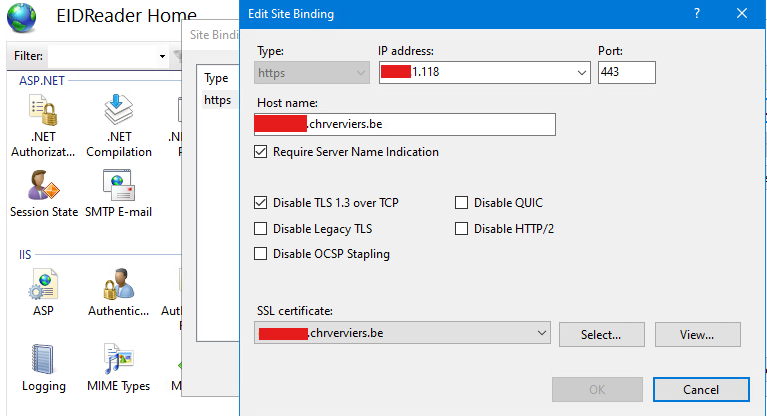This screenshot has height=416, width=767.
Task: Select the https row in Site Bindings
Action: [x=218, y=100]
